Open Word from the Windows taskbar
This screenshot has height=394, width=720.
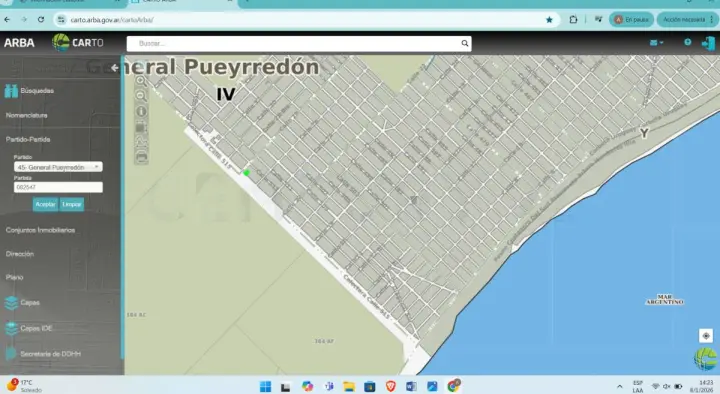411,386
